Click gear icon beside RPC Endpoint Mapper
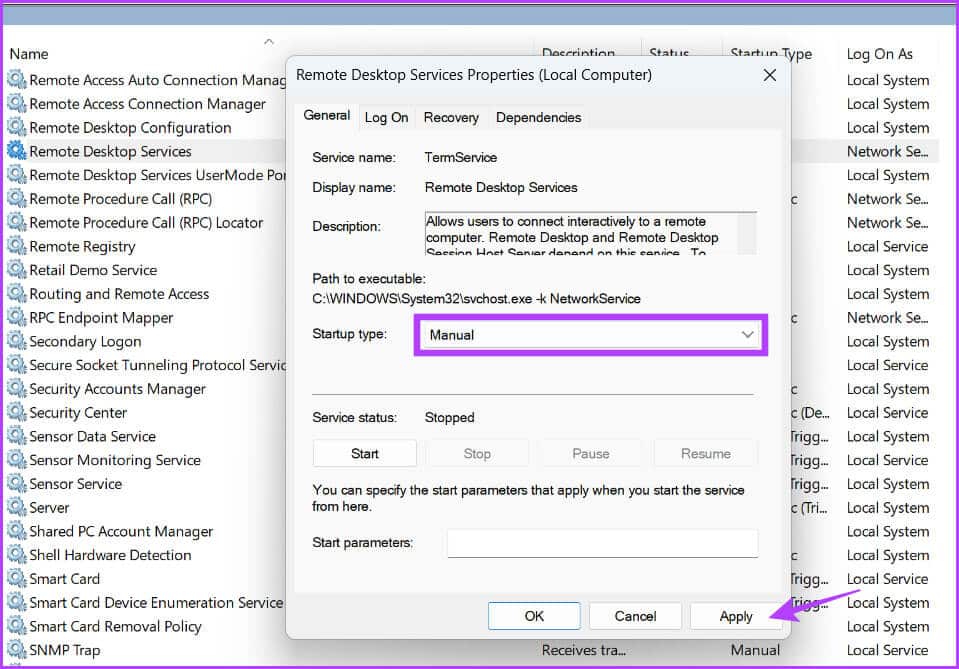 click(x=17, y=317)
